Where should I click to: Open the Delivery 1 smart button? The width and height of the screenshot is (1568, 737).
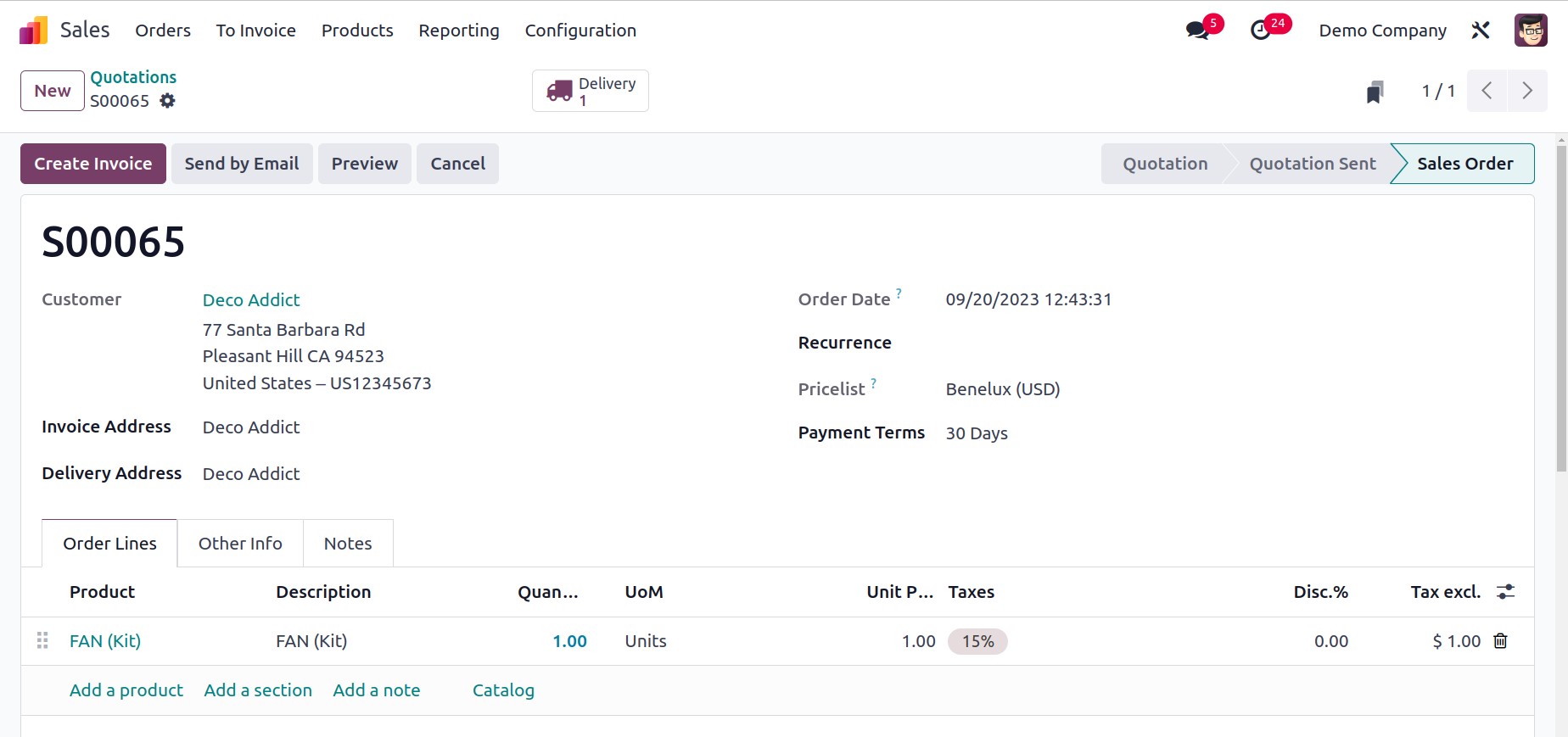591,91
